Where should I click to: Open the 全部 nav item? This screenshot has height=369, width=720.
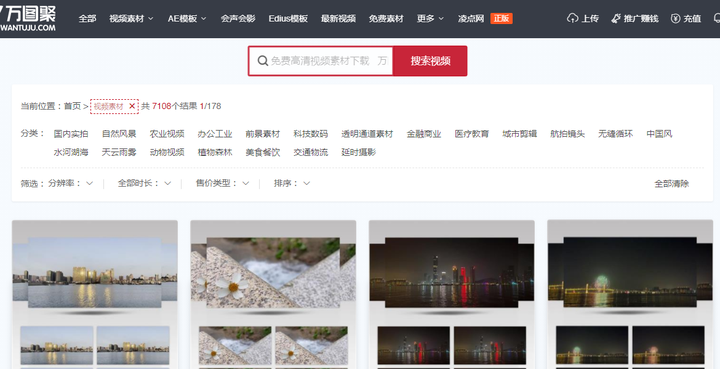point(87,18)
